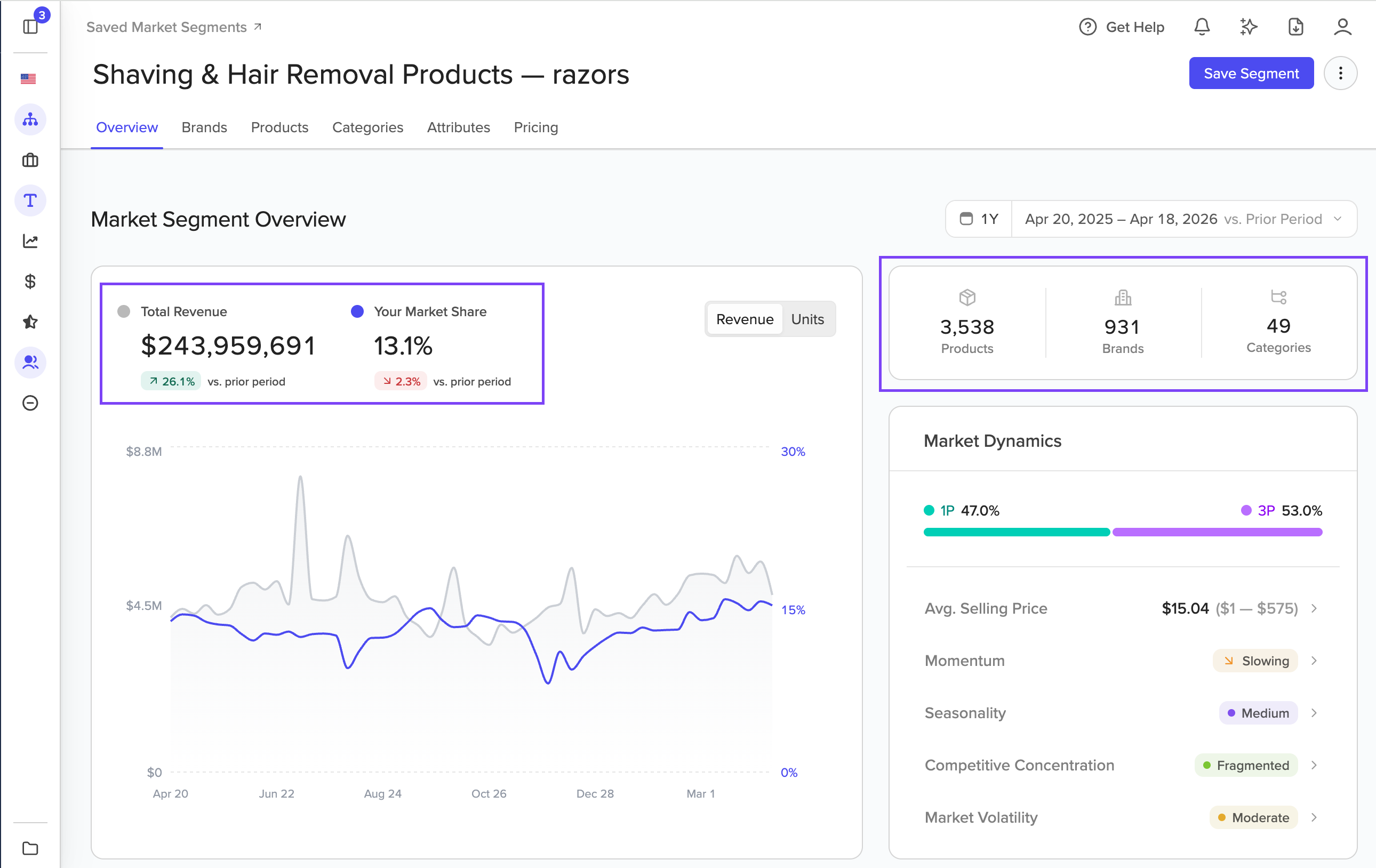Click the $243,959,691 total revenue value
The height and width of the screenshot is (868, 1376).
228,345
